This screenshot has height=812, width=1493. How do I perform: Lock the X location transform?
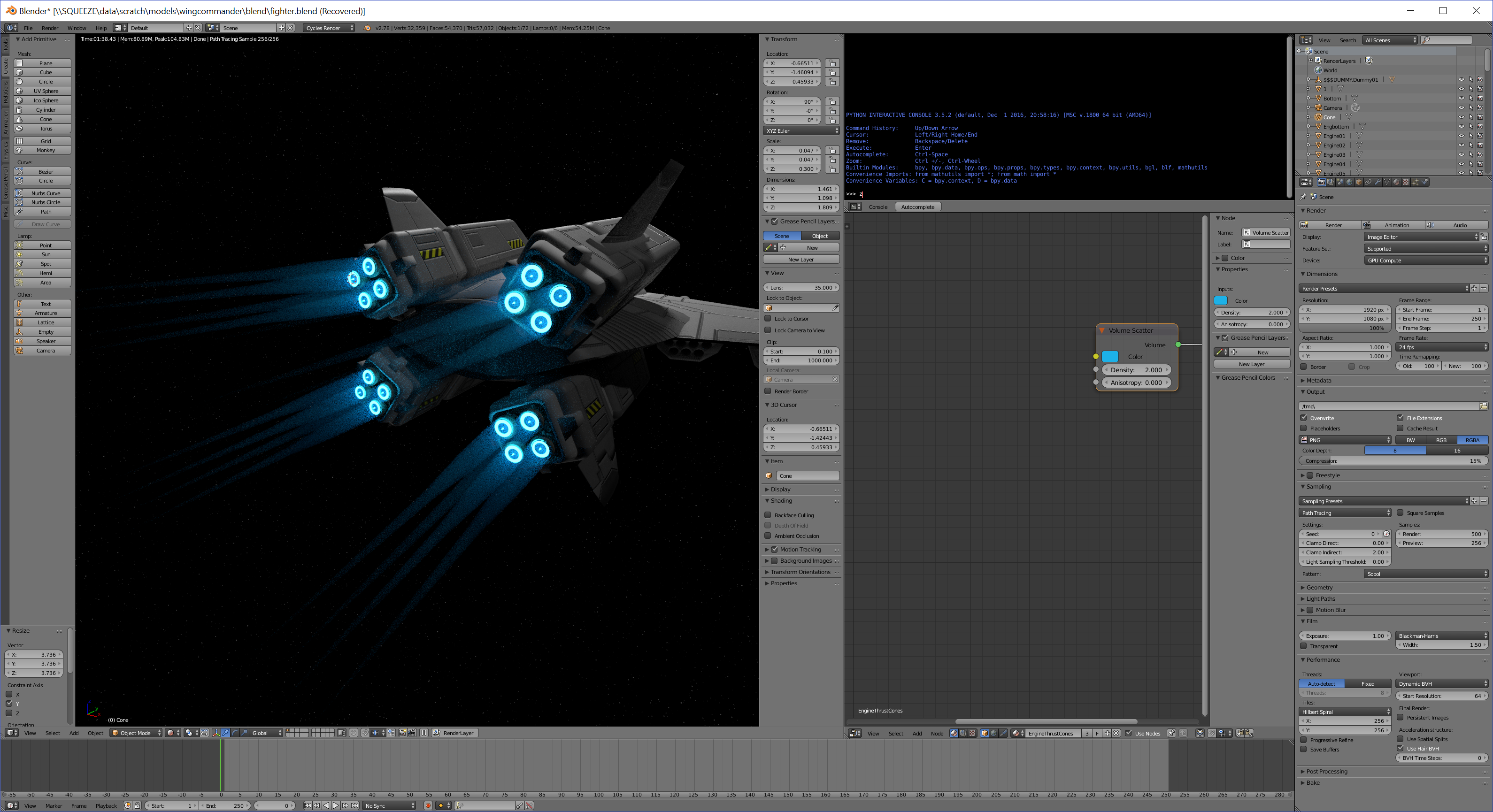click(832, 63)
